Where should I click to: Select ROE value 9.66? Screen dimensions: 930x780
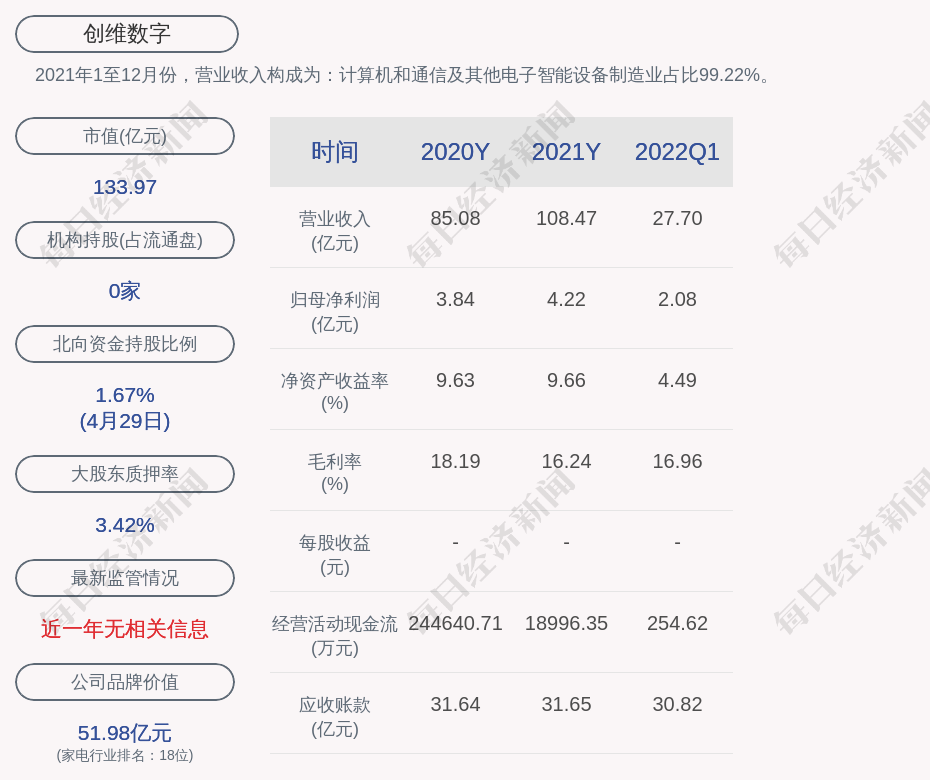pyautogui.click(x=566, y=380)
